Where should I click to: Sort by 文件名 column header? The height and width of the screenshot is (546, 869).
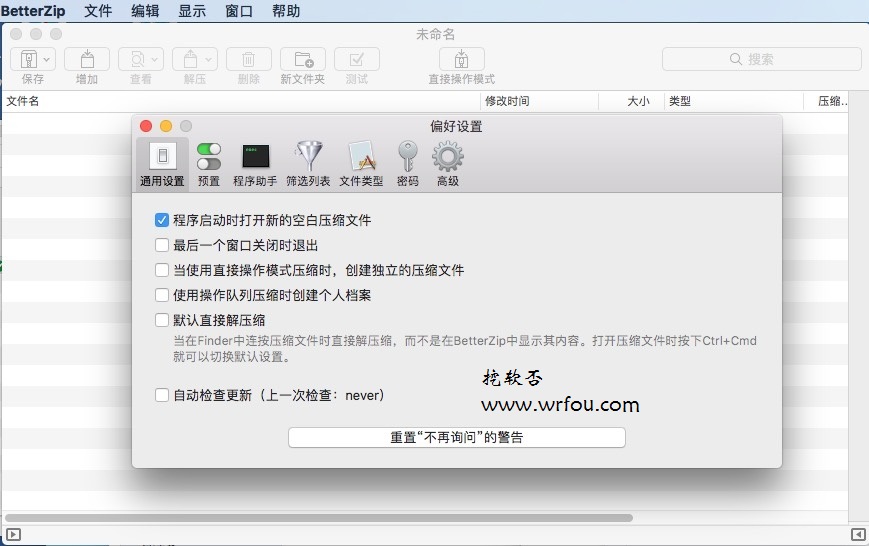point(241,101)
